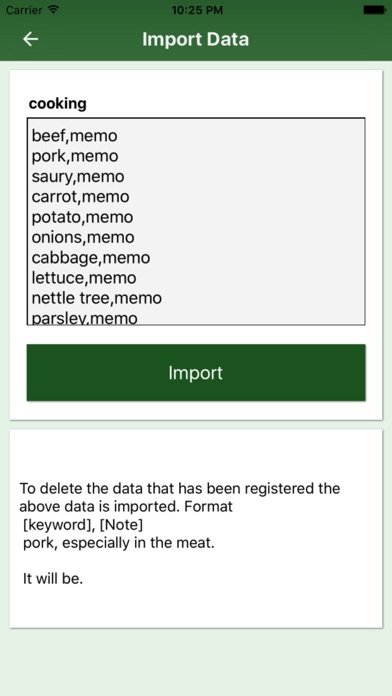
Task: Tap the 10:25 PM clock
Action: pos(197,10)
